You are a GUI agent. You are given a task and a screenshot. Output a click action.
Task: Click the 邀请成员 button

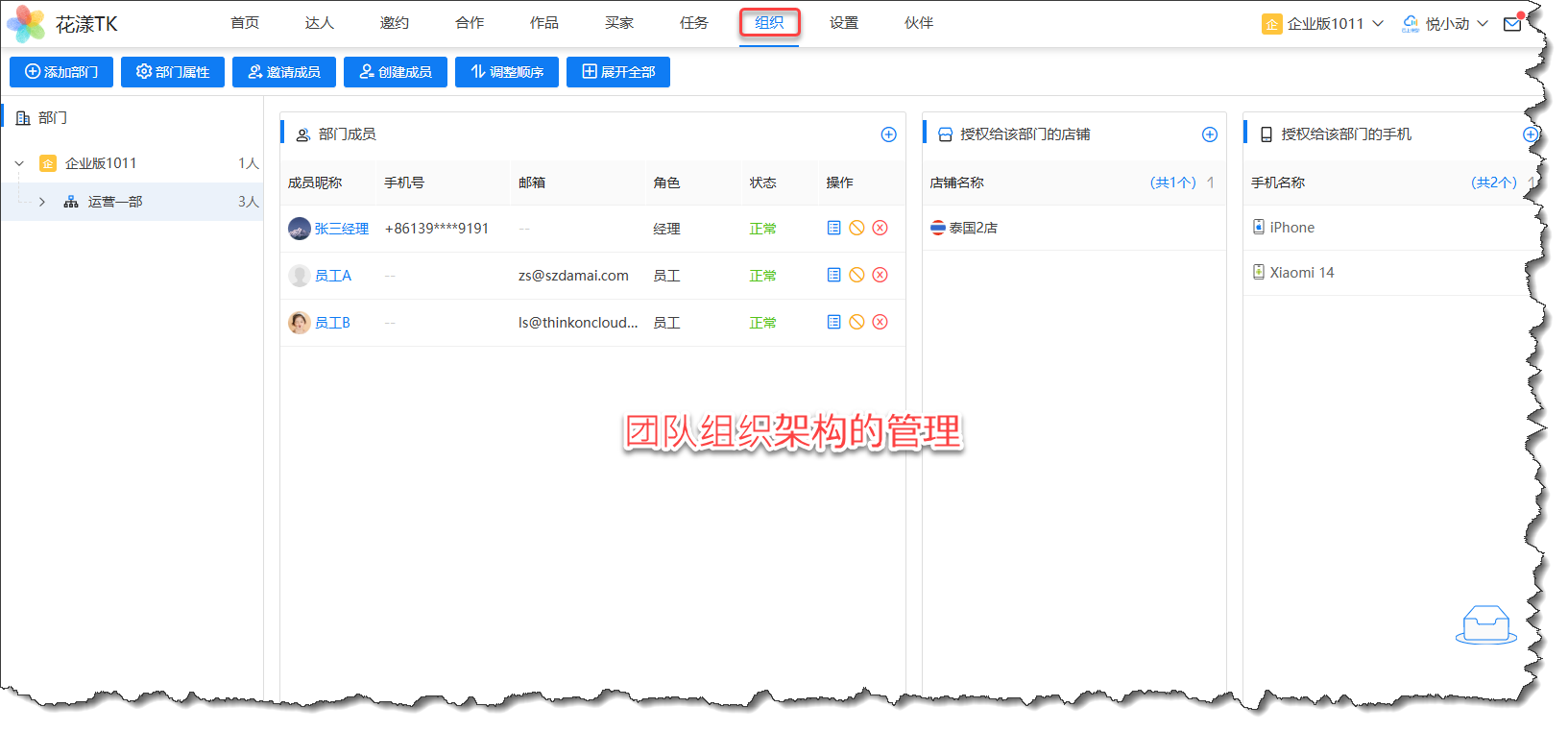coord(284,72)
